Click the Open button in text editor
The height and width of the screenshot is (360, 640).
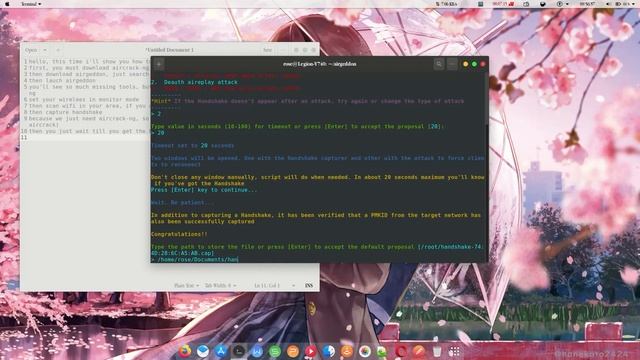coord(31,50)
